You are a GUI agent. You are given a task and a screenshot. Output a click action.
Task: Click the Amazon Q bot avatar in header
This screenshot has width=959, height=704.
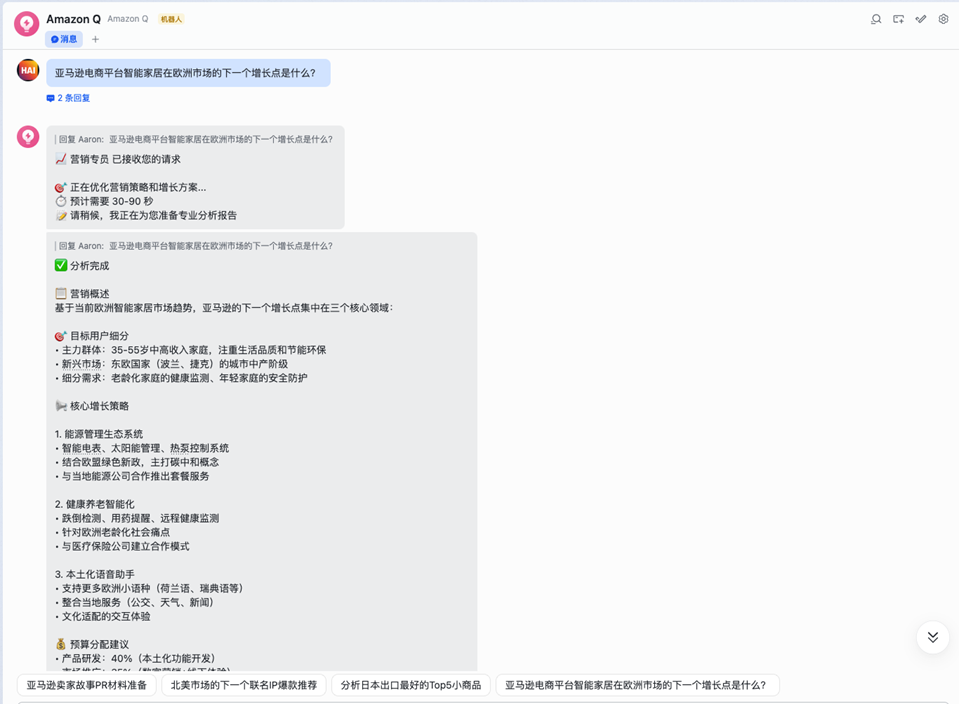[x=27, y=24]
